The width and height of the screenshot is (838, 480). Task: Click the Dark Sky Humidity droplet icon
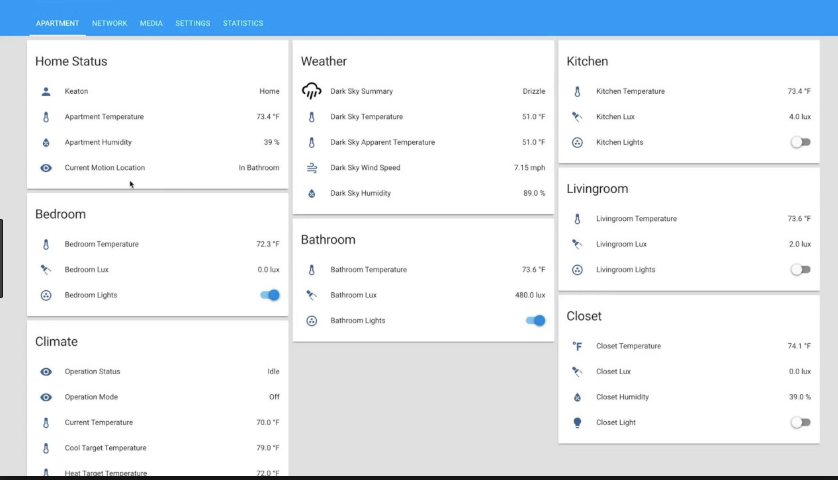pos(312,193)
